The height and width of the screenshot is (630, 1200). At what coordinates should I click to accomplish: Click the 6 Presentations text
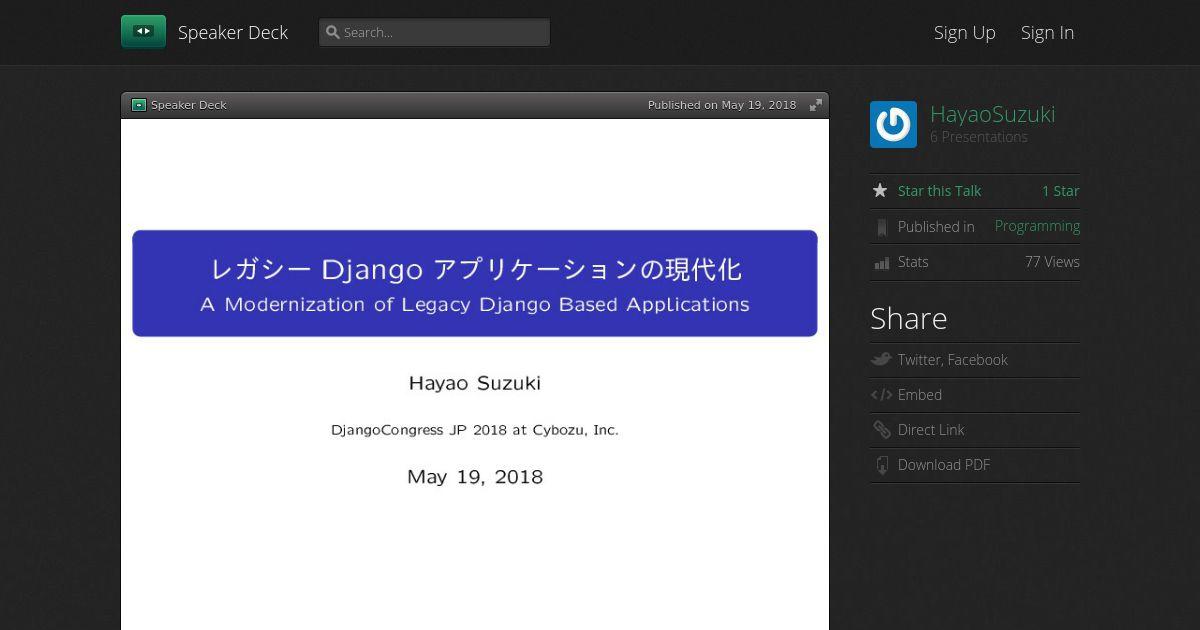979,137
